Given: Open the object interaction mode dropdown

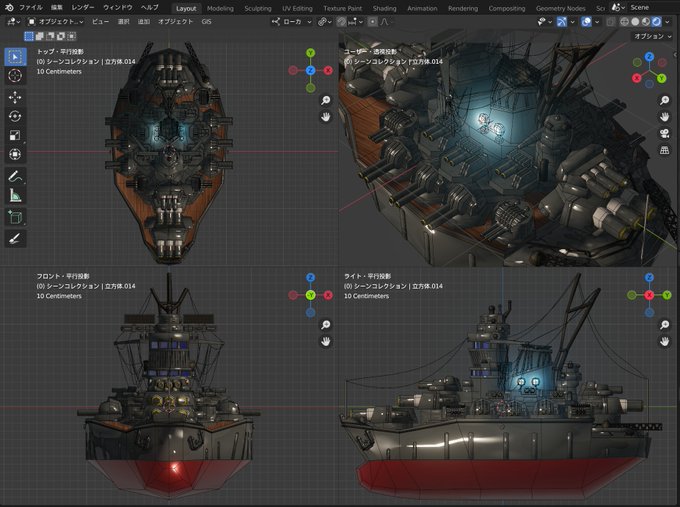Looking at the screenshot, I should pos(56,22).
